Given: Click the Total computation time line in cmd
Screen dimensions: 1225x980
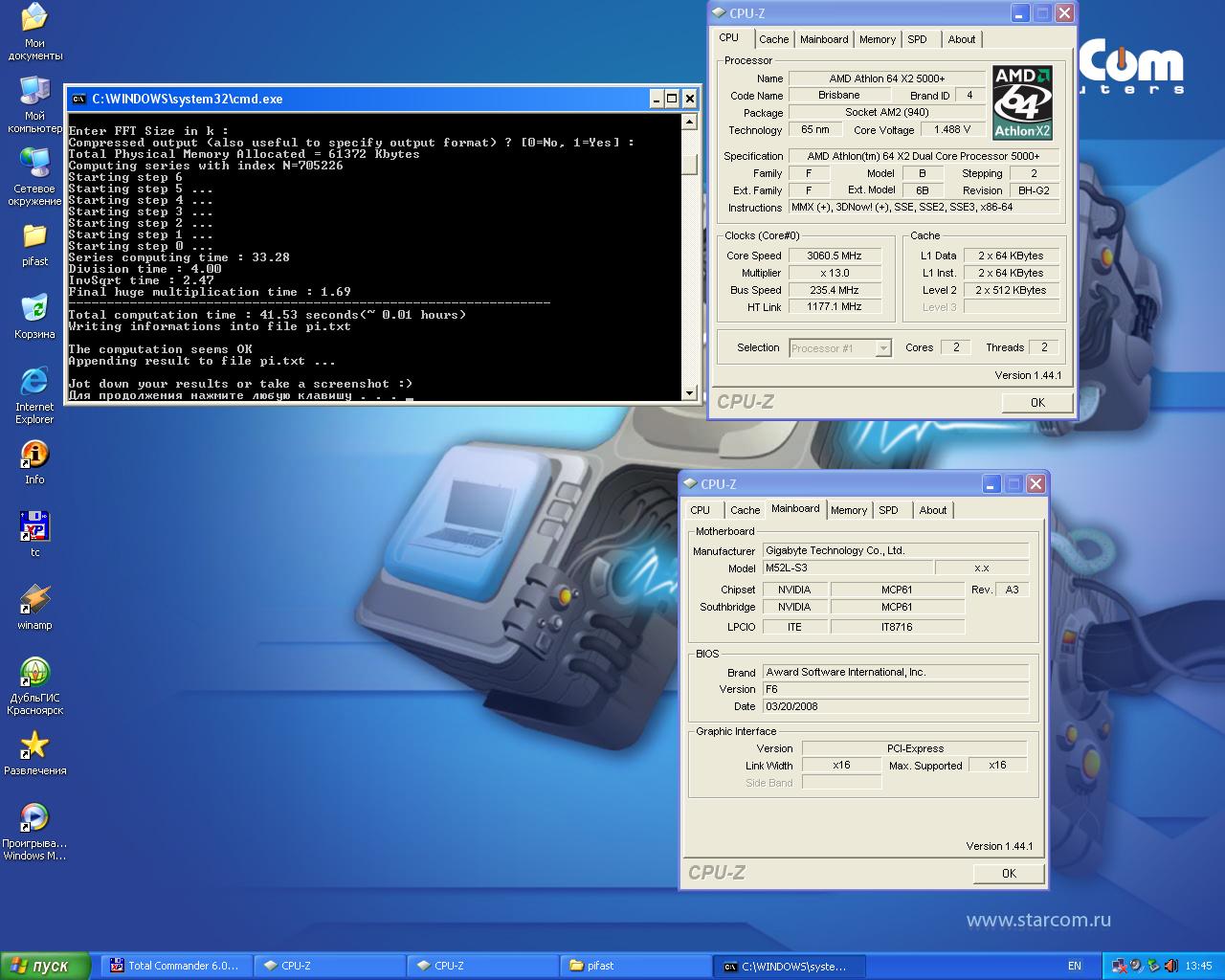Looking at the screenshot, I should tap(267, 315).
